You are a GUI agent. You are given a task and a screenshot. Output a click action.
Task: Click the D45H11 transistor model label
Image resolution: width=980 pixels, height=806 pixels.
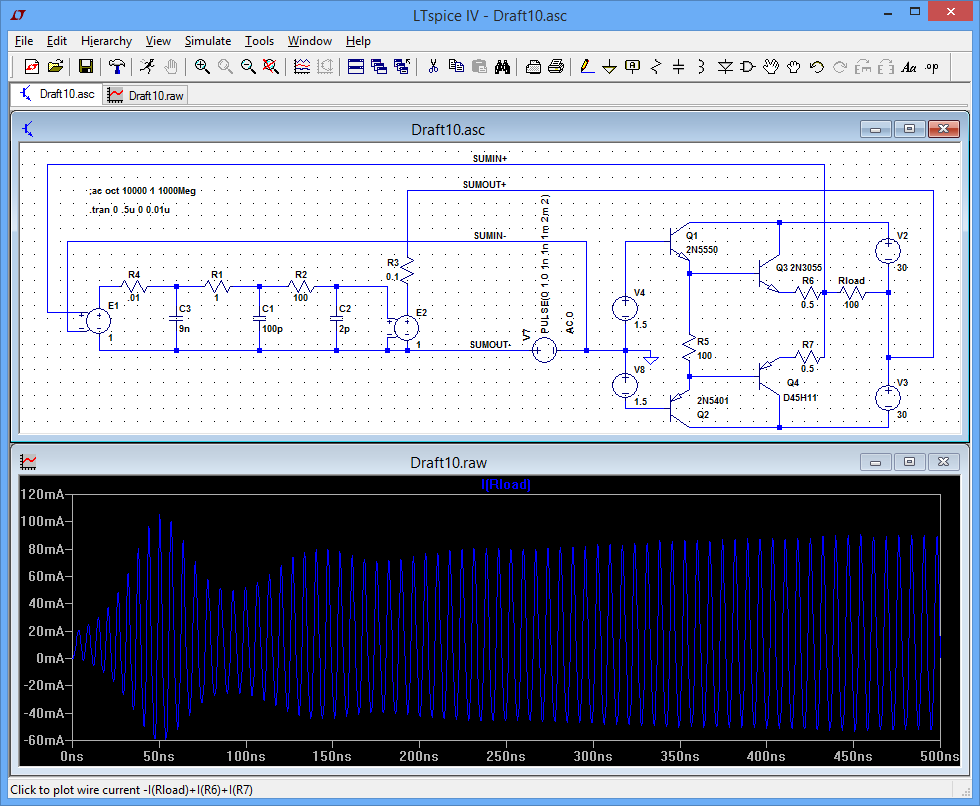click(800, 397)
